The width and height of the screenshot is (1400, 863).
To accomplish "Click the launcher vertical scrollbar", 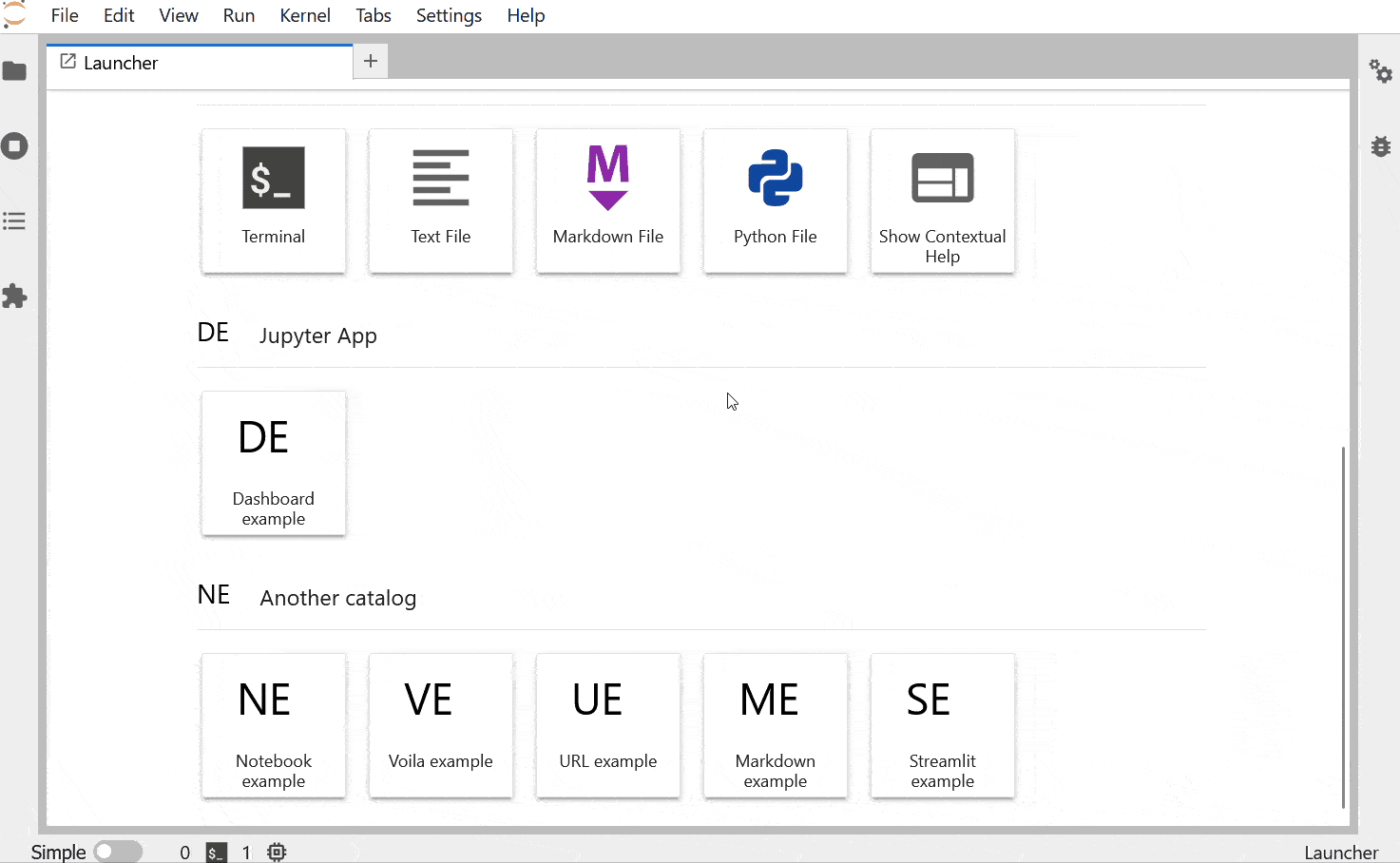I will pos(1343,627).
